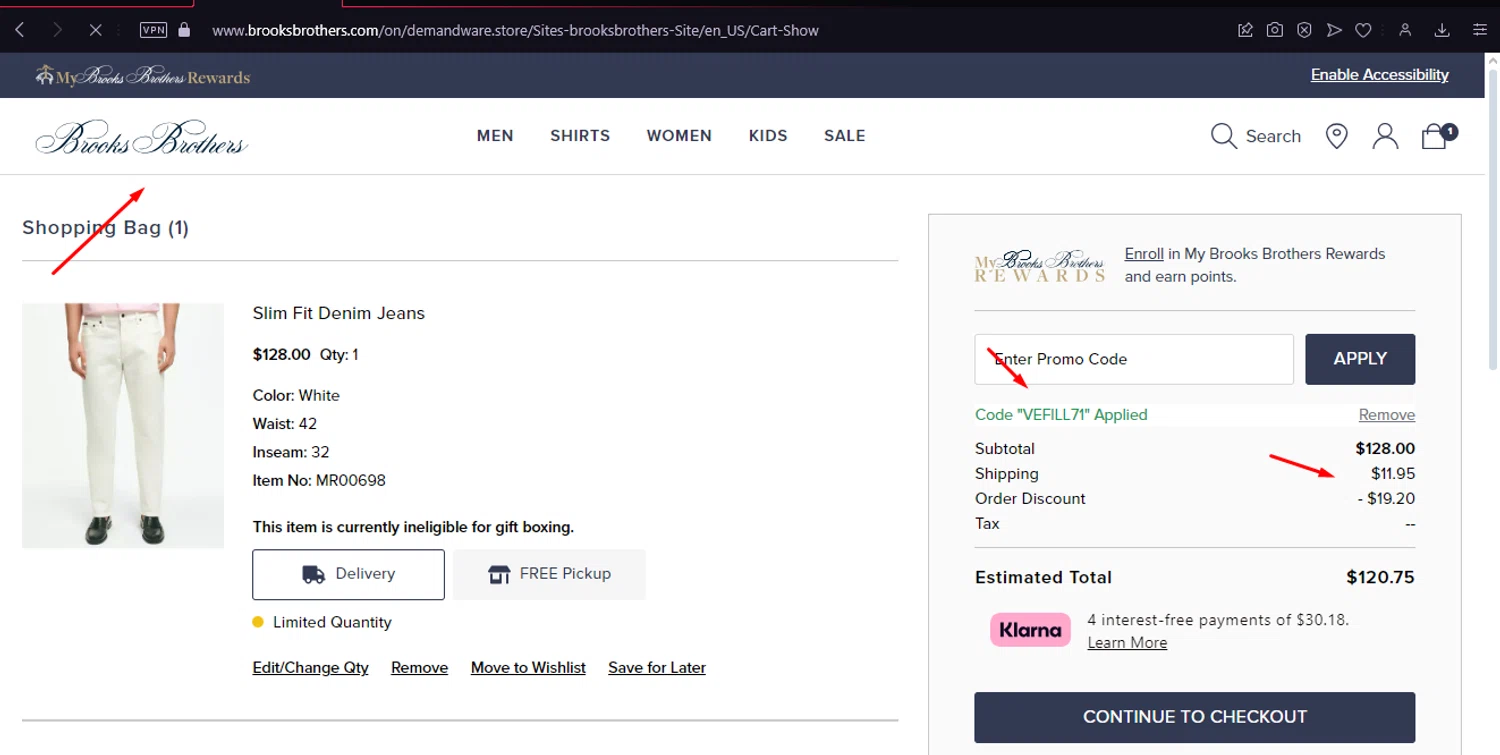Click the Limited Quantity label

coord(332,622)
